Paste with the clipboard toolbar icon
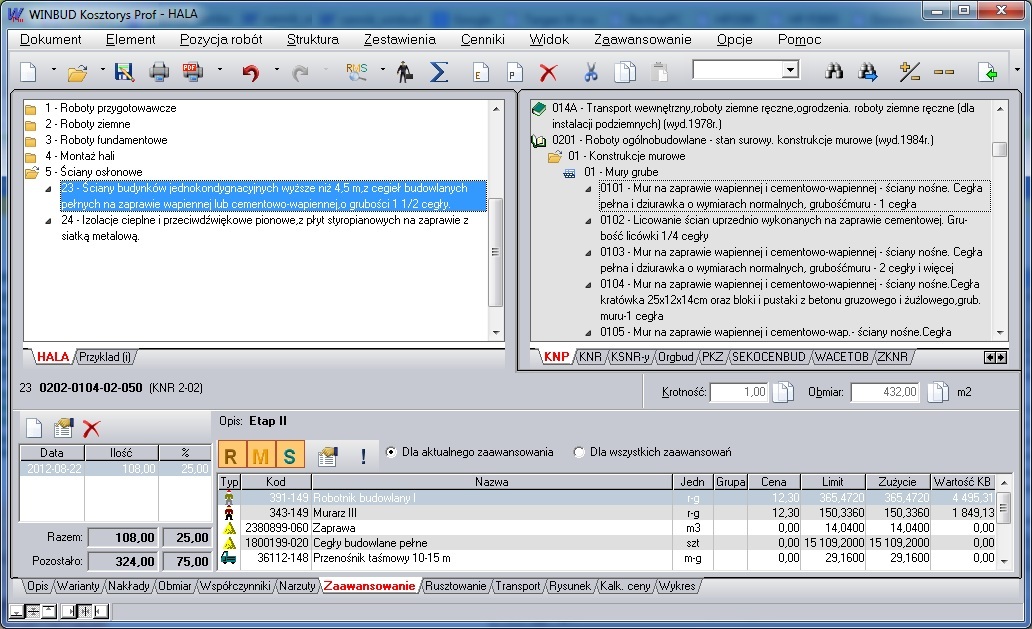The width and height of the screenshot is (1032, 629). coord(659,72)
